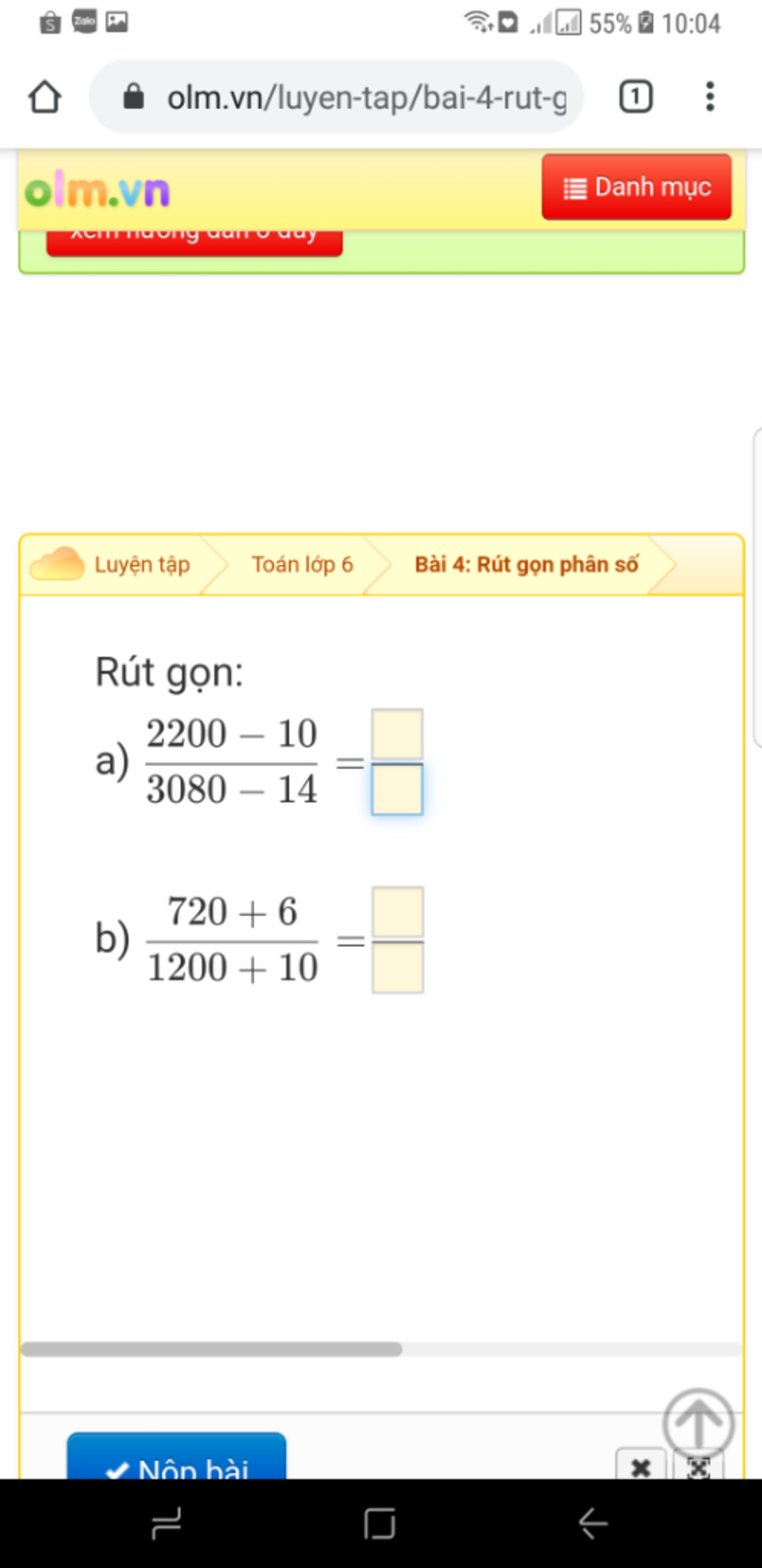
Task: Tap the browser home icon
Action: coord(45,97)
